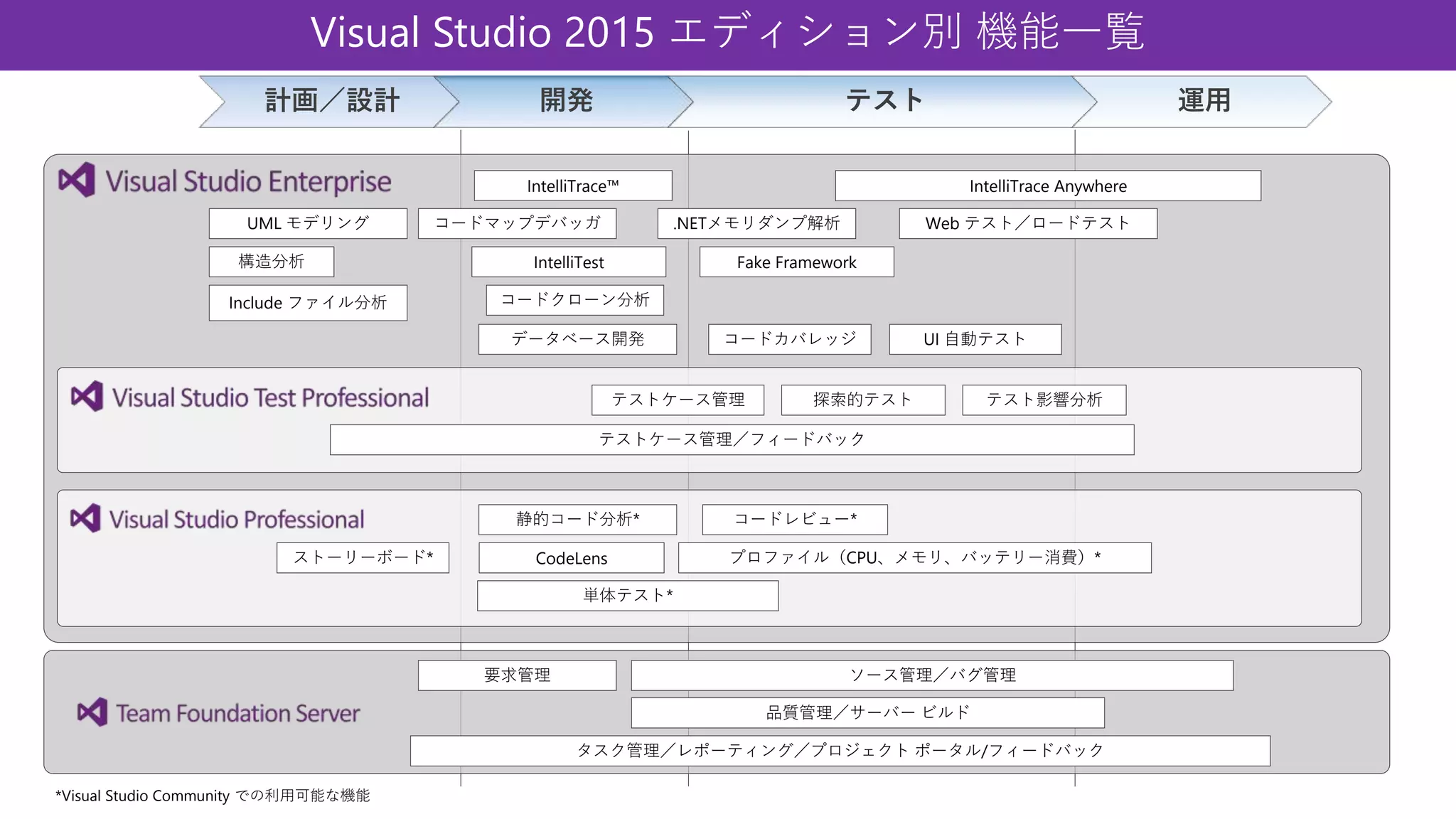The width and height of the screenshot is (1456, 819).
Task: Click the Visual Studio Enterprise logo icon
Action: click(x=77, y=181)
